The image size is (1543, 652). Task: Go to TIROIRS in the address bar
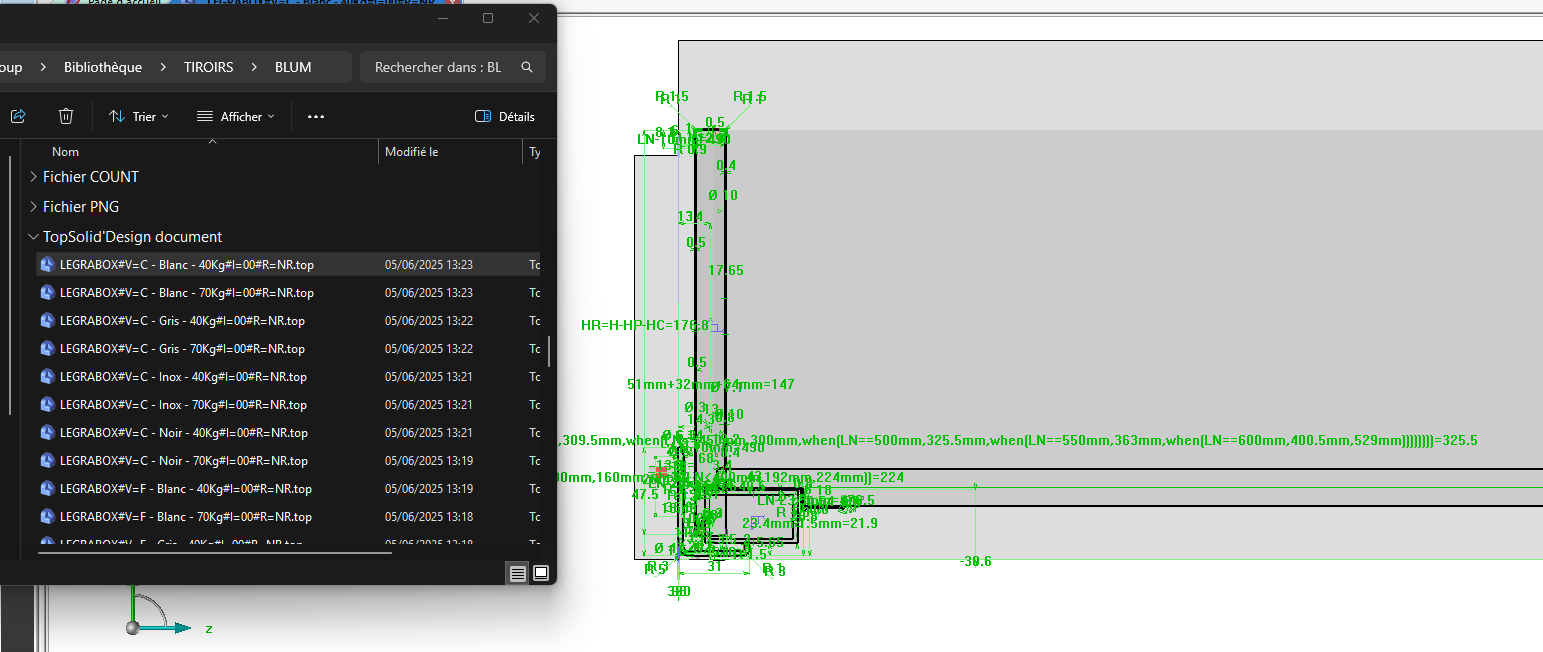pos(208,67)
